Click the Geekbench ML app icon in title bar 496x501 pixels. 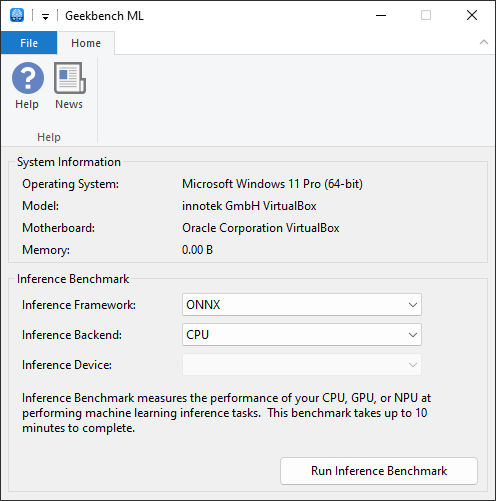pyautogui.click(x=17, y=15)
